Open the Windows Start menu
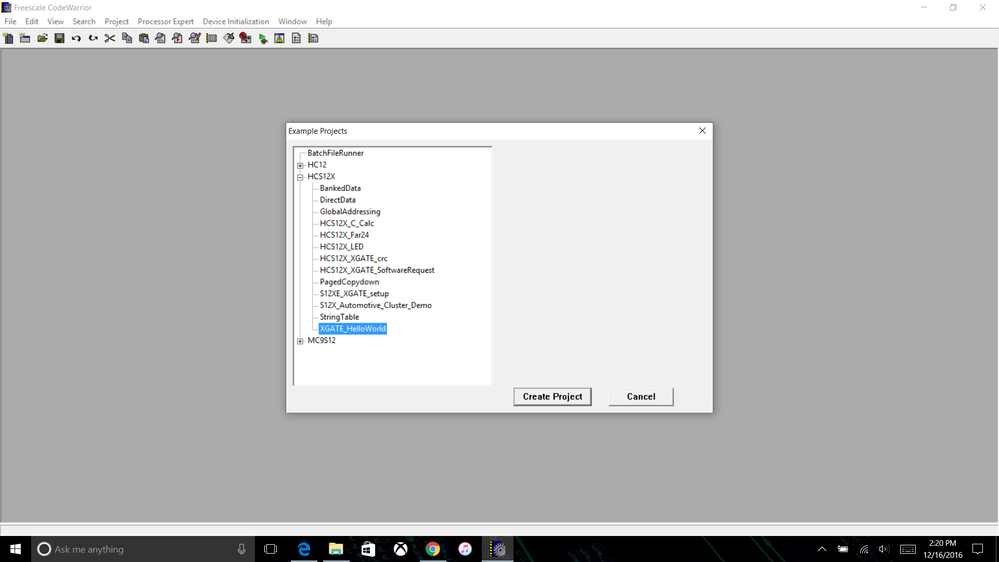999x562 pixels. pos(15,549)
